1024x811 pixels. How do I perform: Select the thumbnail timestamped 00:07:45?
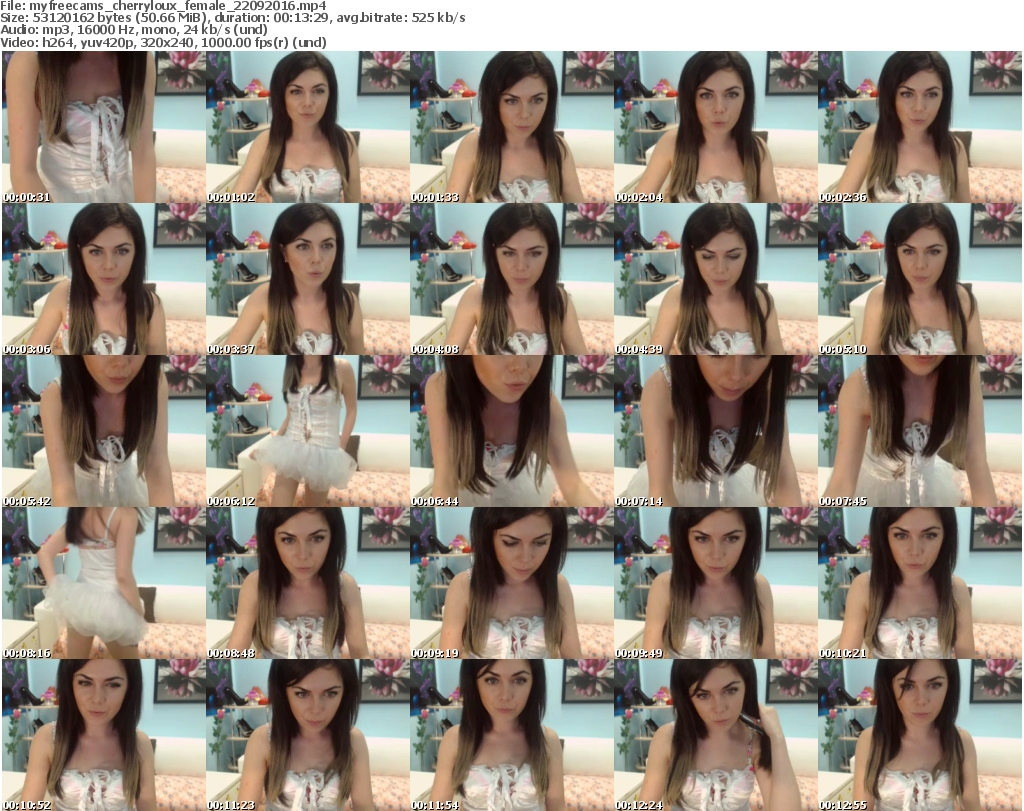tap(920, 431)
